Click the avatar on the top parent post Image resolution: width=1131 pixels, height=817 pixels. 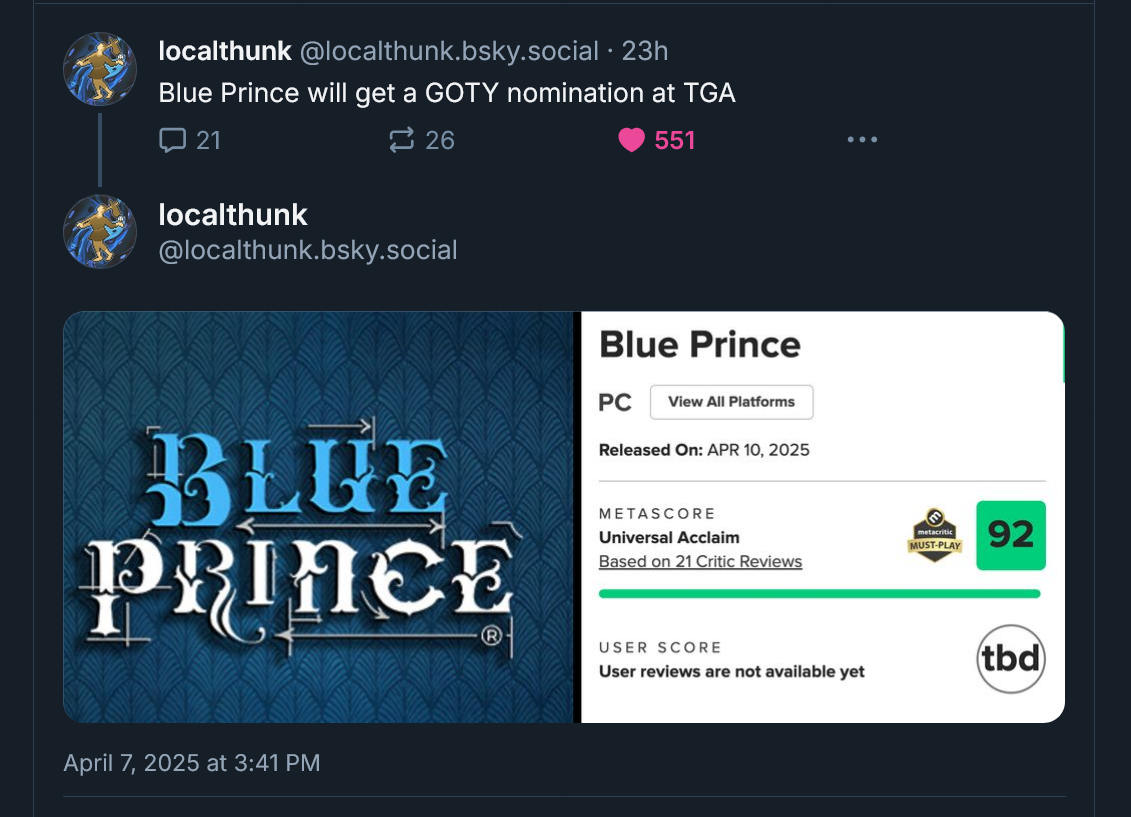(x=100, y=69)
